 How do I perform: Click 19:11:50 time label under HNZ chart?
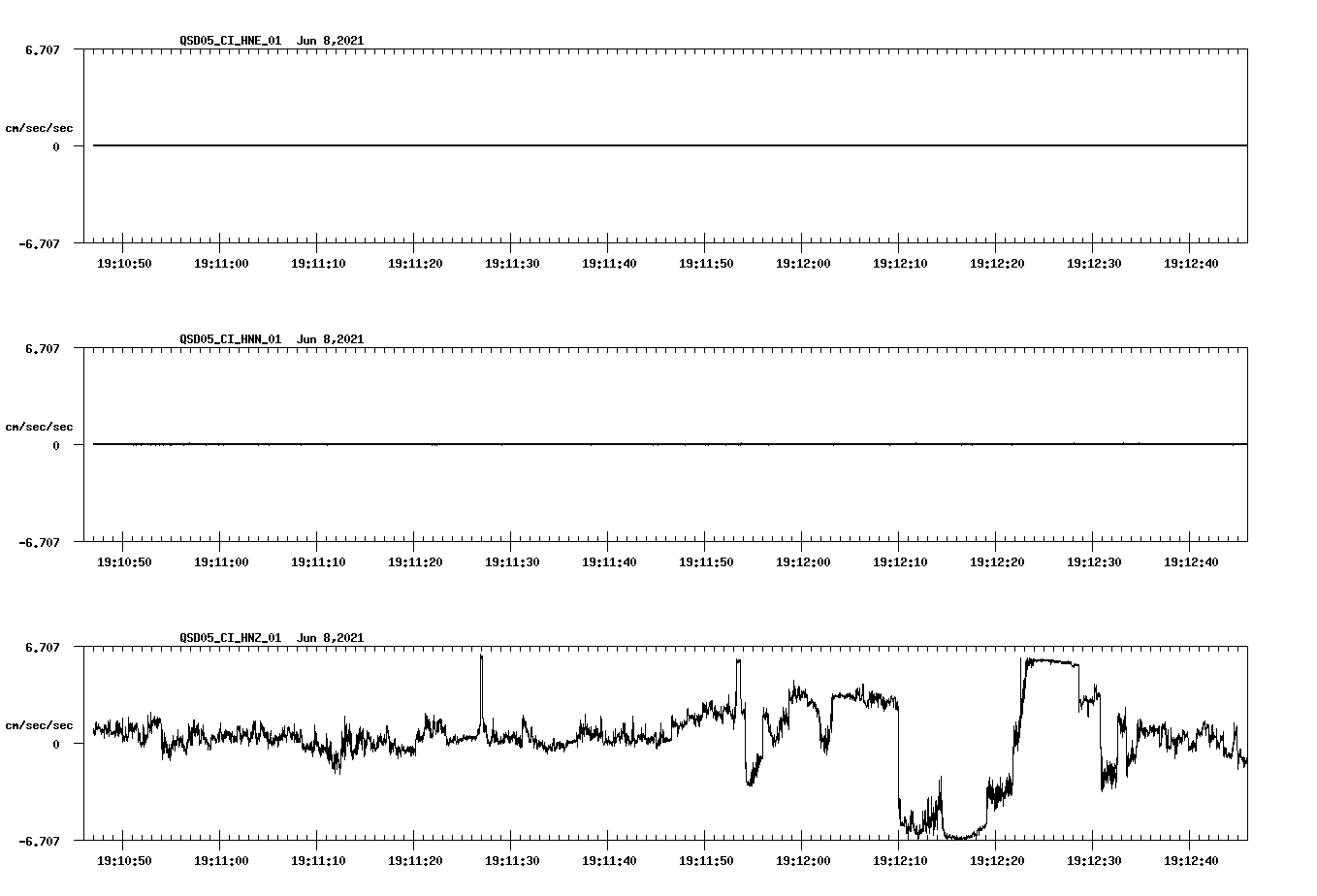tap(706, 860)
